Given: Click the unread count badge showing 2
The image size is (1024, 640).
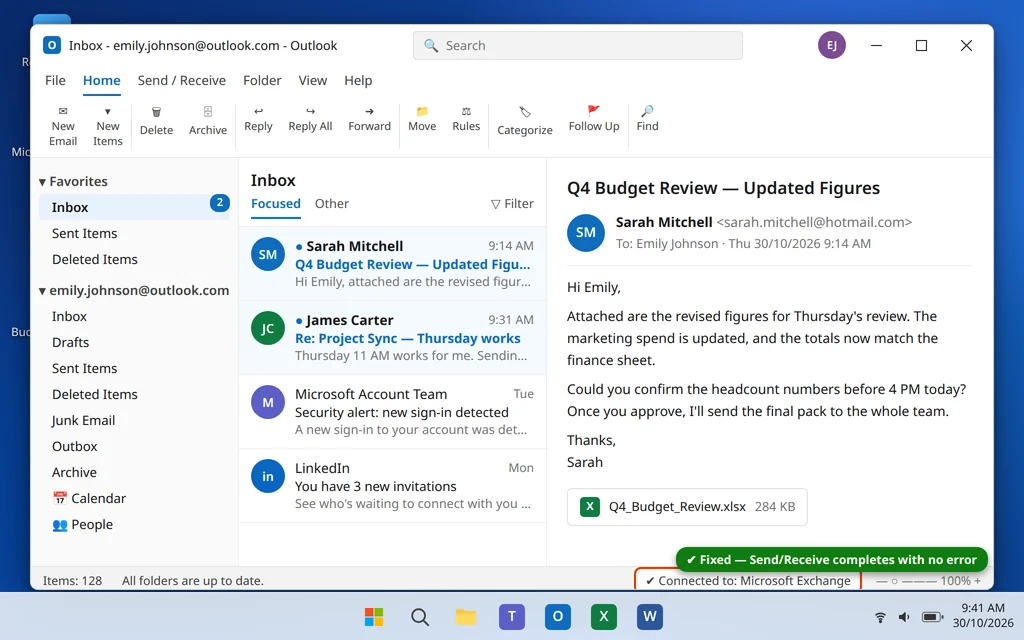Looking at the screenshot, I should point(219,203).
